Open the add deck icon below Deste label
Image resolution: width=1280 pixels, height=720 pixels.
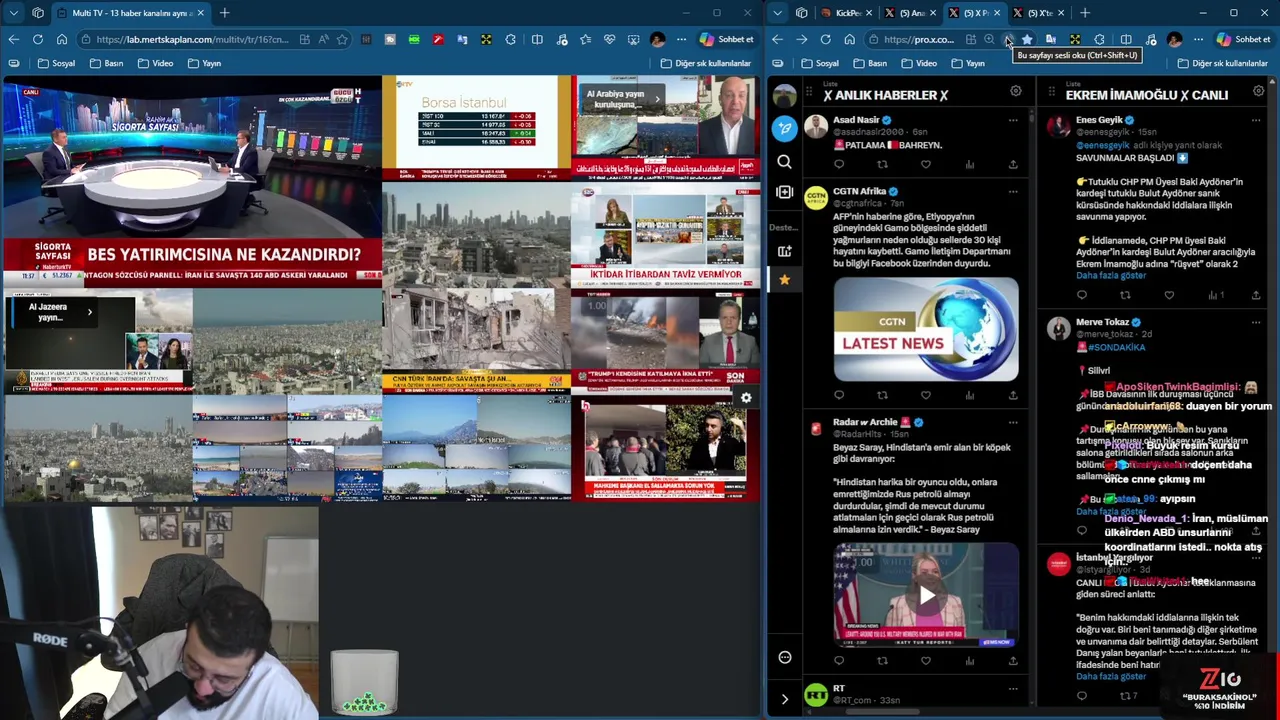point(785,251)
